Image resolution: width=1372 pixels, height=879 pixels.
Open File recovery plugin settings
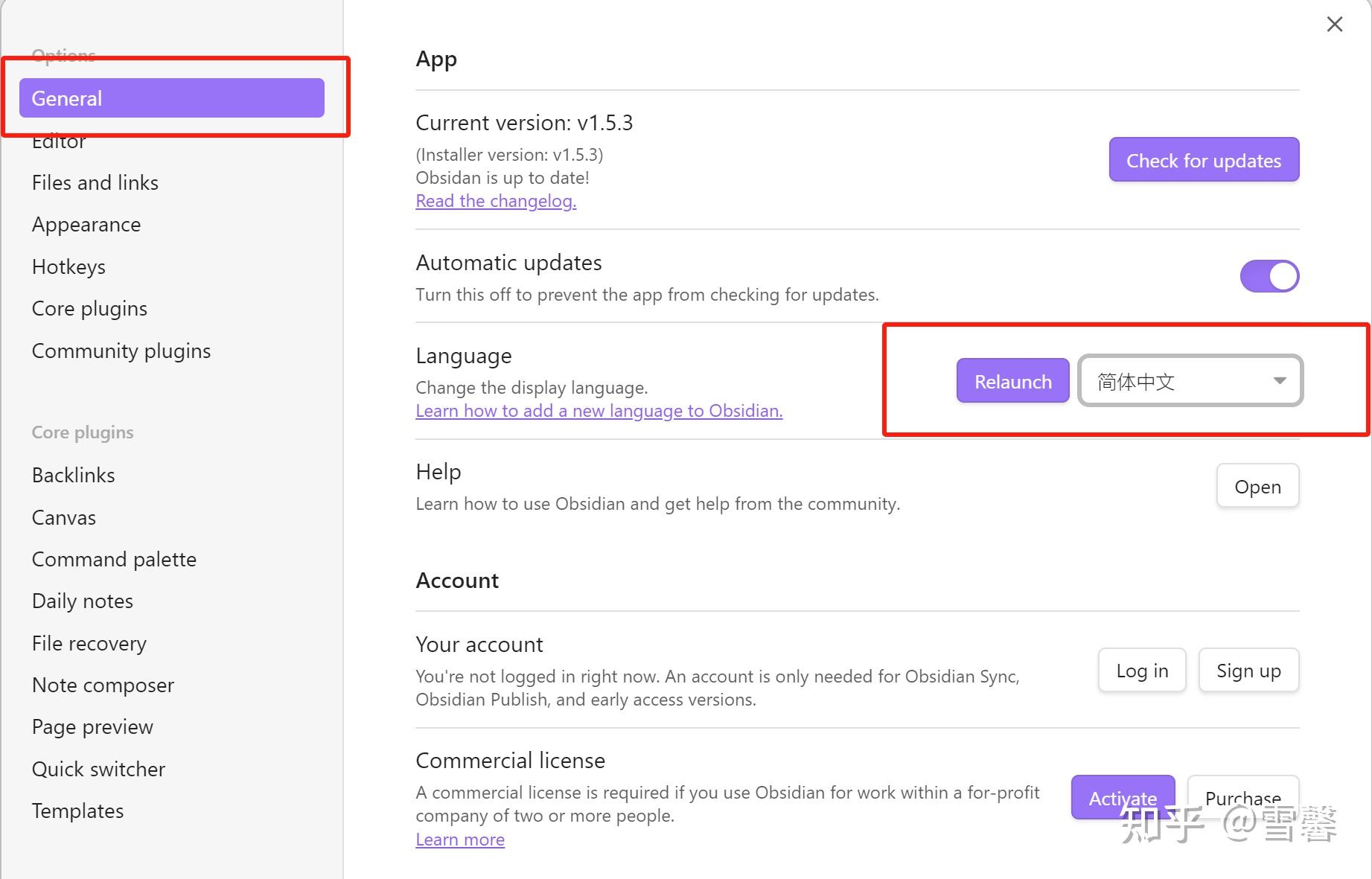(89, 643)
